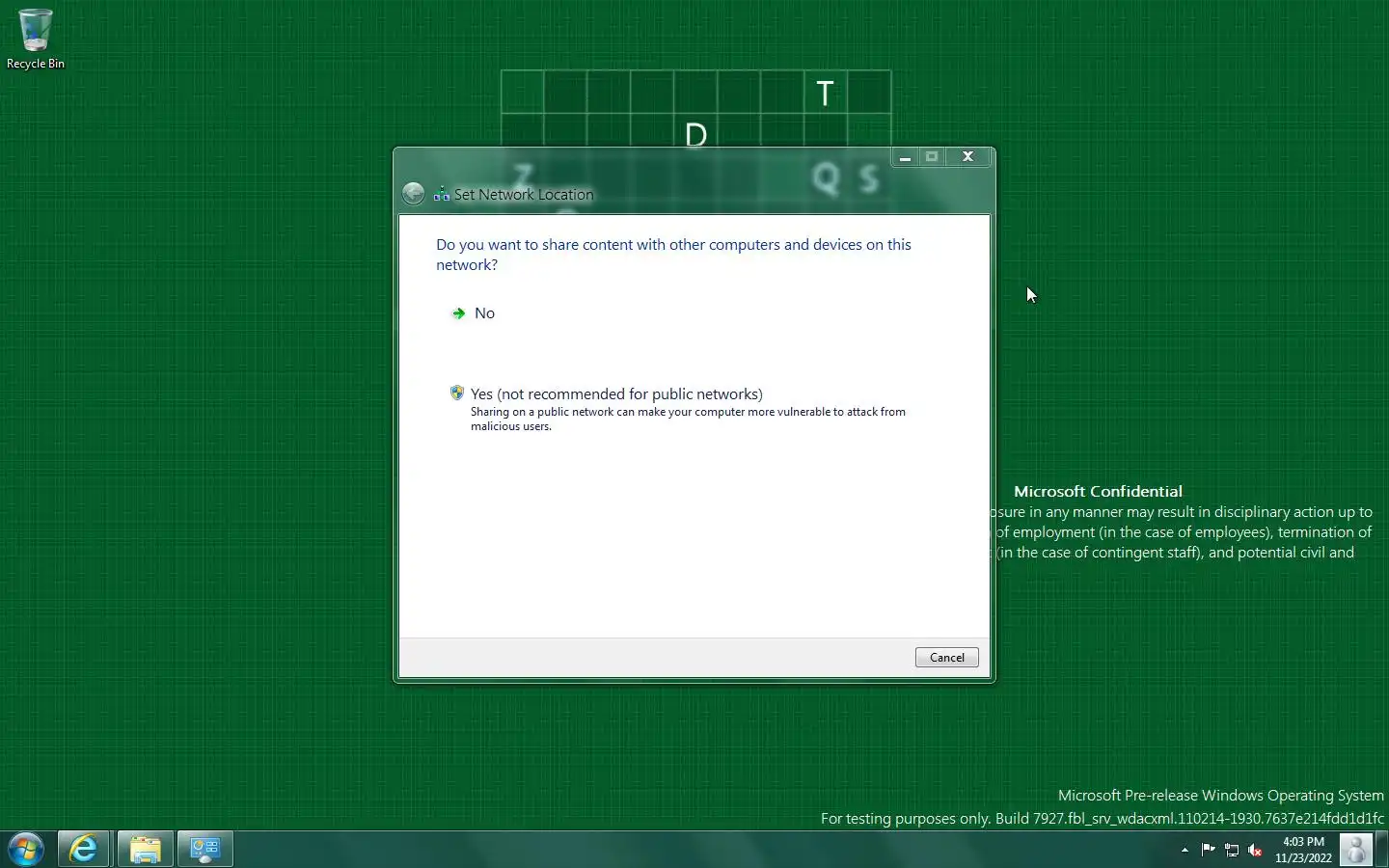Open Windows Explorer from the taskbar
This screenshot has height=868, width=1389.
[146, 850]
